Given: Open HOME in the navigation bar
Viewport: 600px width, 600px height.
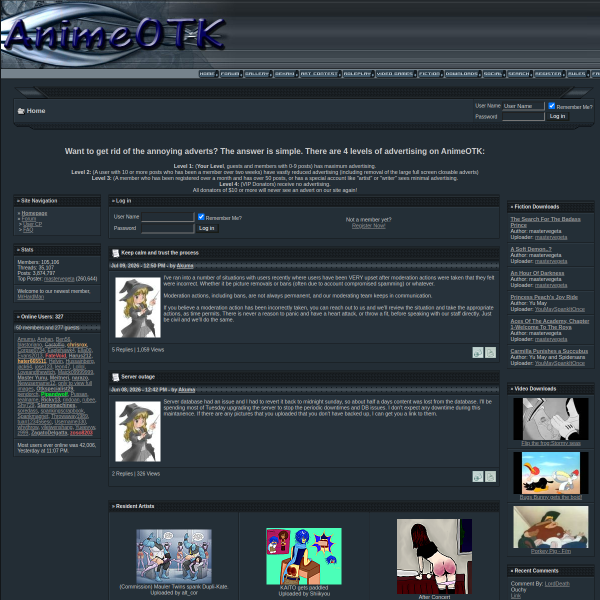Looking at the screenshot, I should [x=208, y=74].
